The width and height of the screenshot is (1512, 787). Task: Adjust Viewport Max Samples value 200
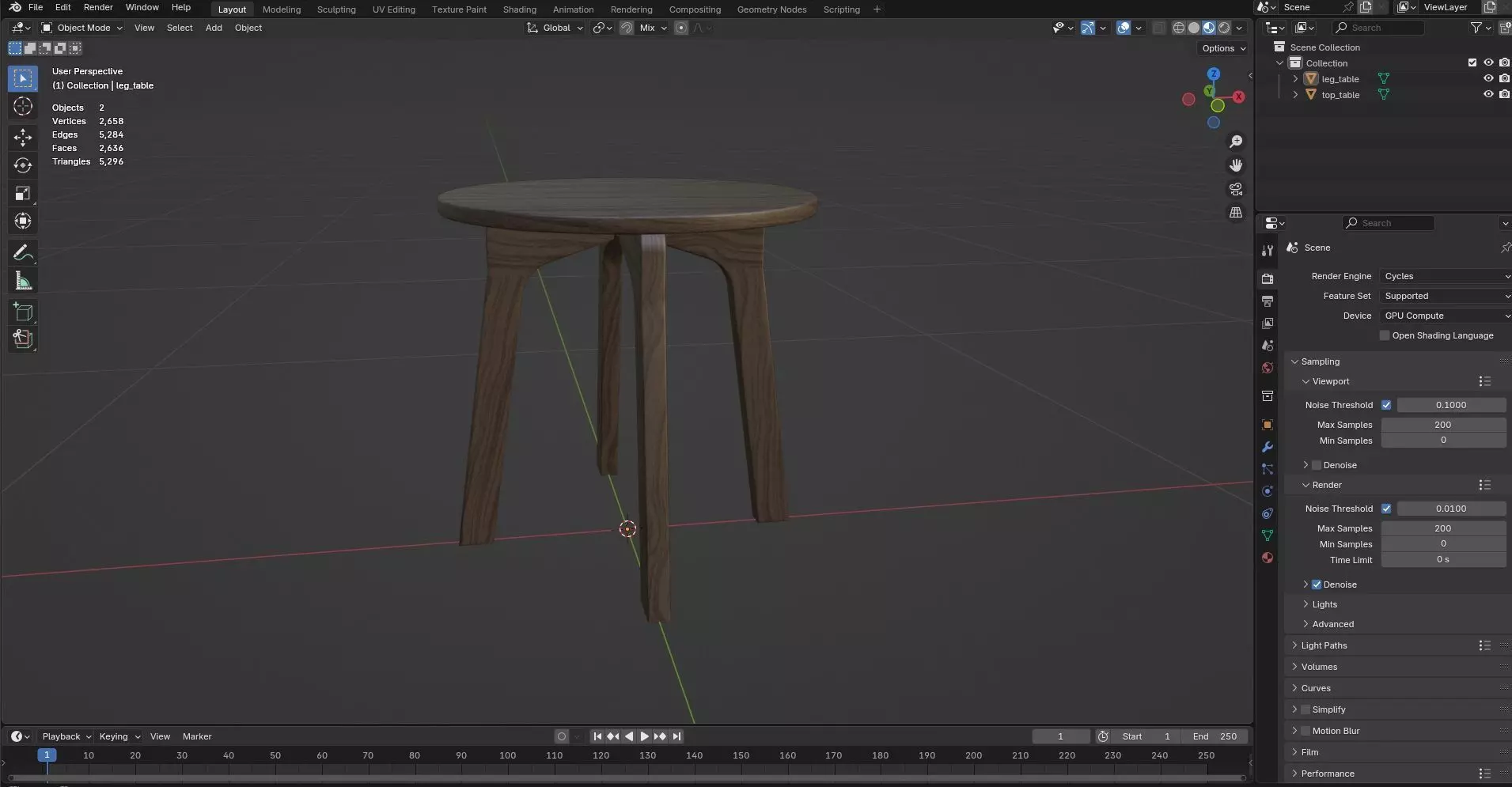[1443, 425]
